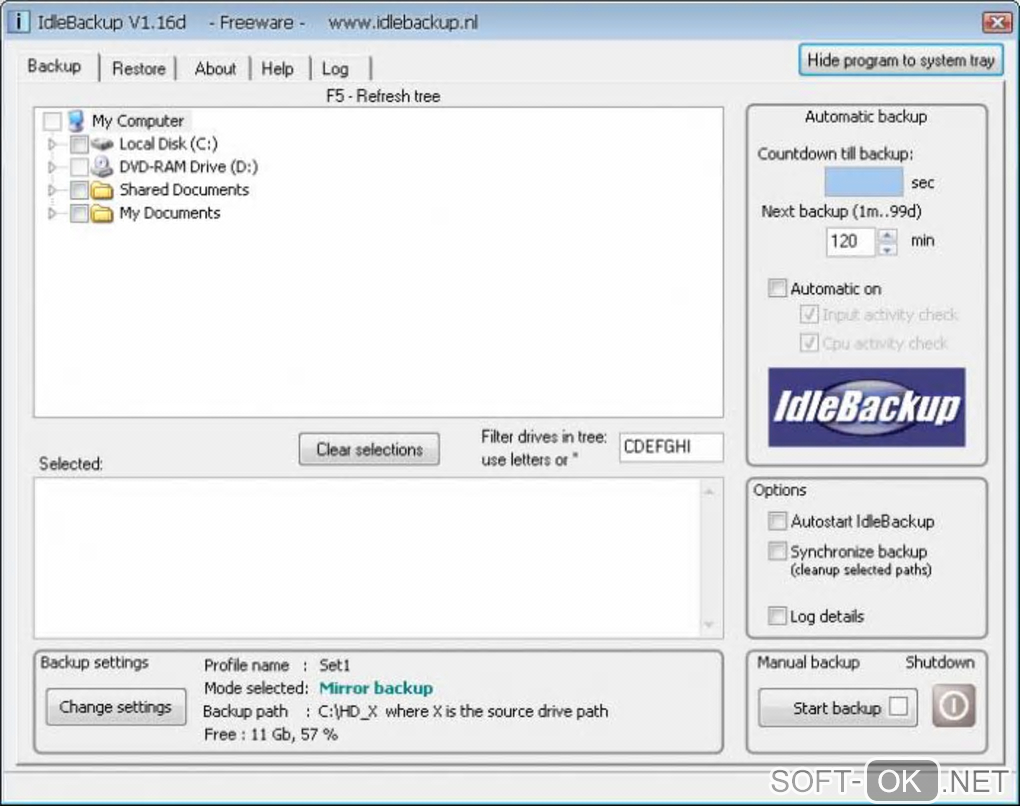Open the Help tab
The width and height of the screenshot is (1020, 806).
pyautogui.click(x=278, y=68)
